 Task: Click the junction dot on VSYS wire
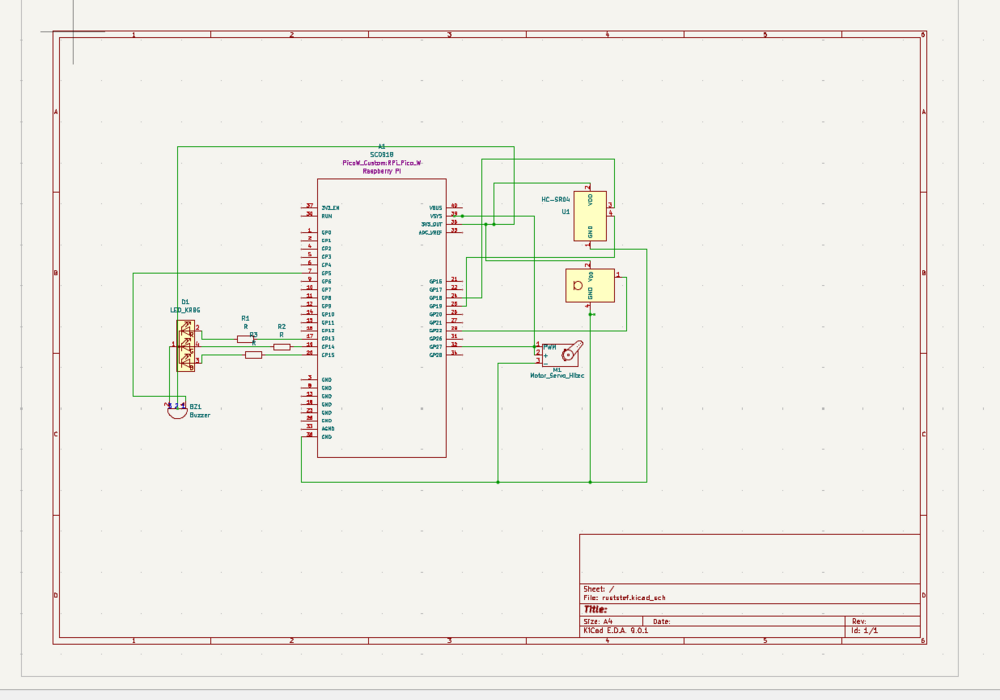(462, 216)
